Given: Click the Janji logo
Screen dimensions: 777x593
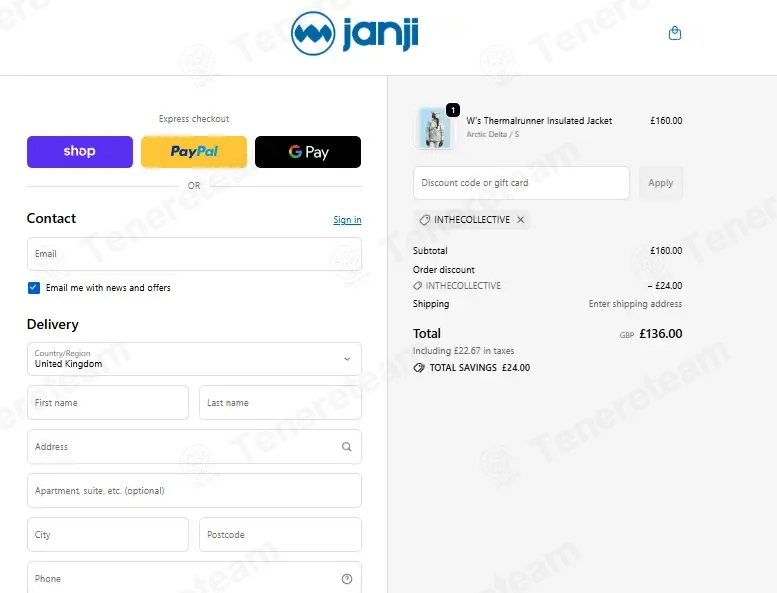Looking at the screenshot, I should [x=355, y=34].
